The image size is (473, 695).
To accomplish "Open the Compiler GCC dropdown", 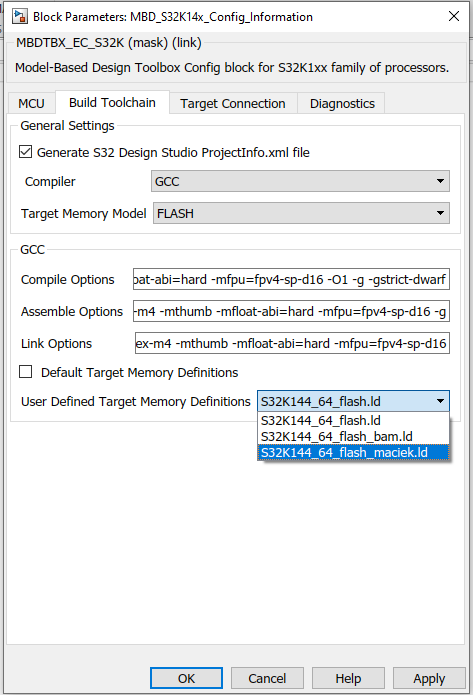I will (x=300, y=181).
